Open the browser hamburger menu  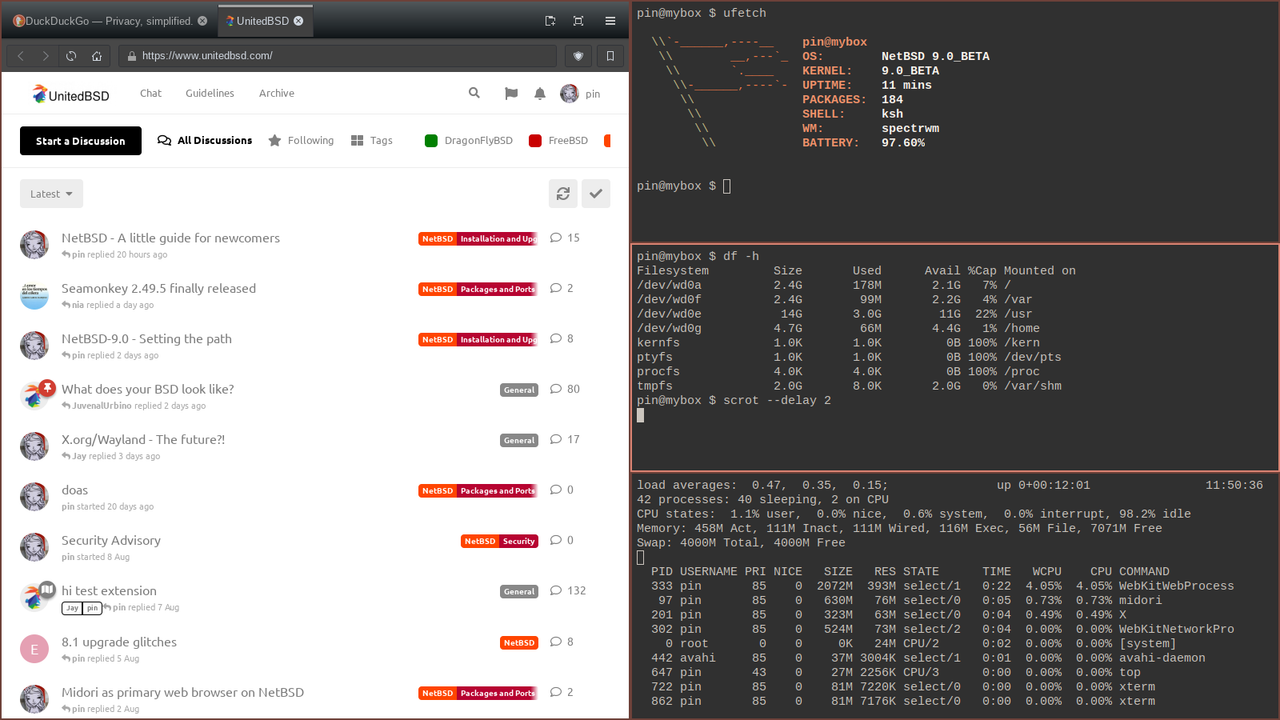(x=610, y=20)
